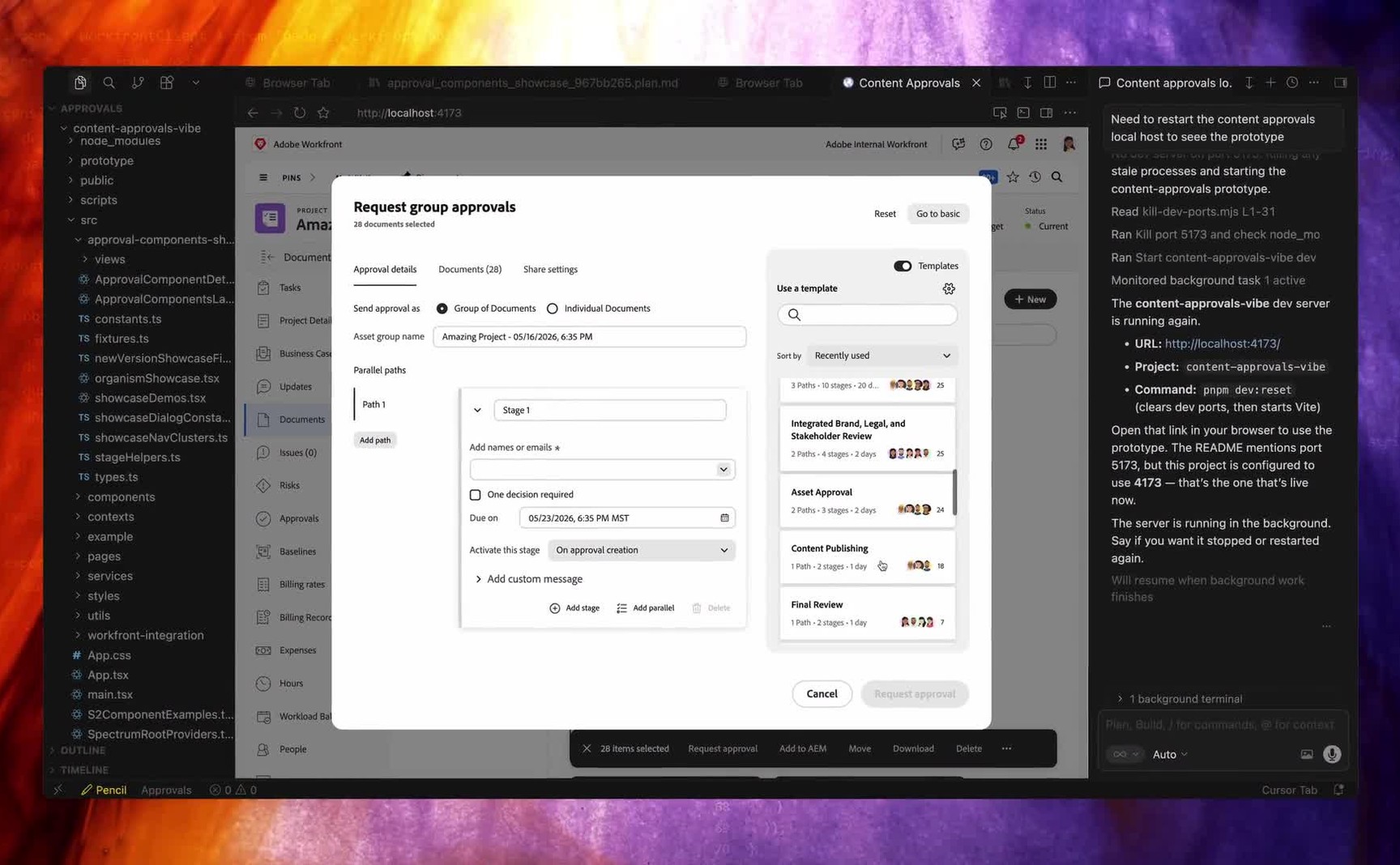Select Path 1 in parallel paths
This screenshot has height=865, width=1400.
(x=373, y=404)
